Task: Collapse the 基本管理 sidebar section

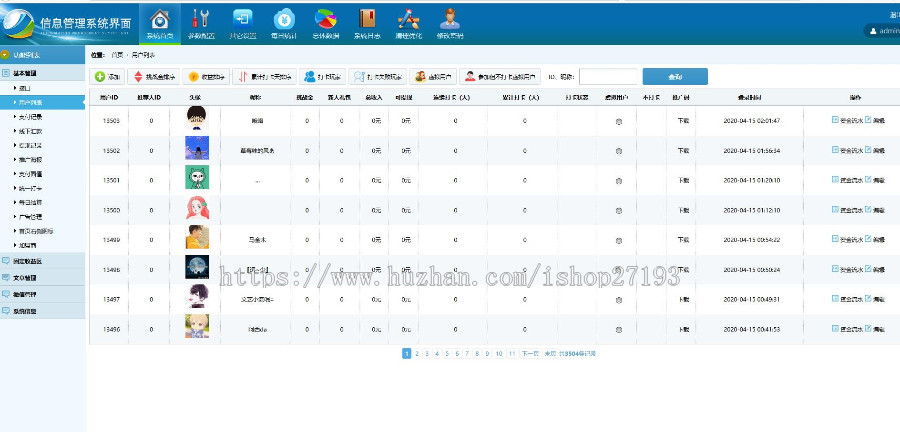Action: [42, 73]
